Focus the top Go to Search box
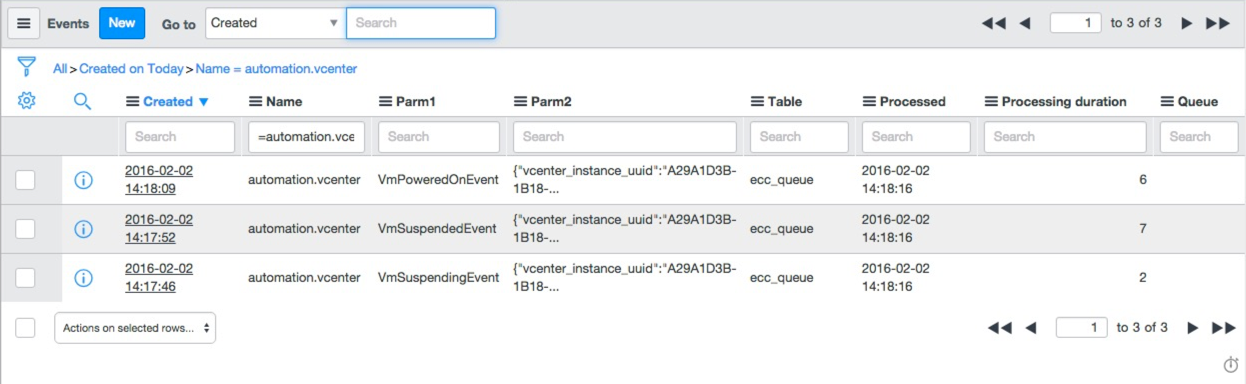The height and width of the screenshot is (384, 1246). (x=421, y=23)
